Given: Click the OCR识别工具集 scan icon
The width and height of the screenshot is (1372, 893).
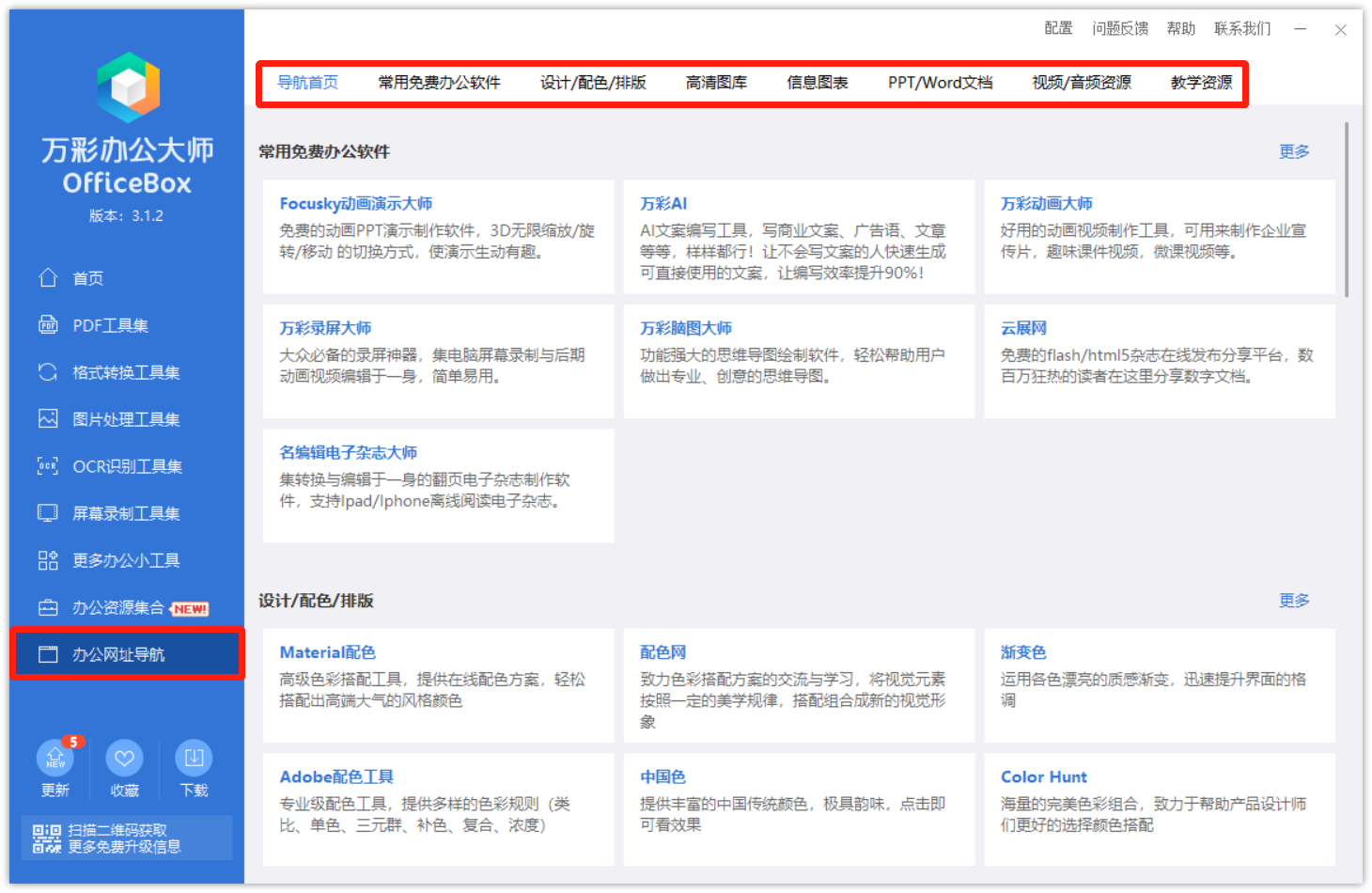Looking at the screenshot, I should click(48, 465).
